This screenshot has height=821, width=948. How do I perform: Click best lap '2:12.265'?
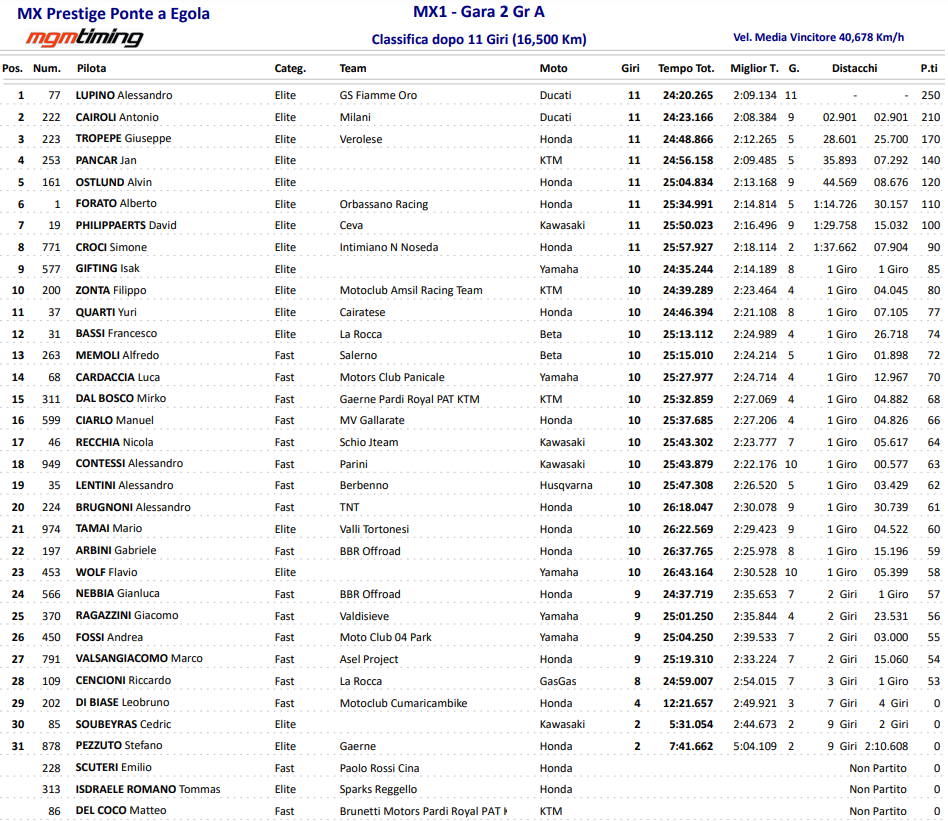pyautogui.click(x=755, y=139)
